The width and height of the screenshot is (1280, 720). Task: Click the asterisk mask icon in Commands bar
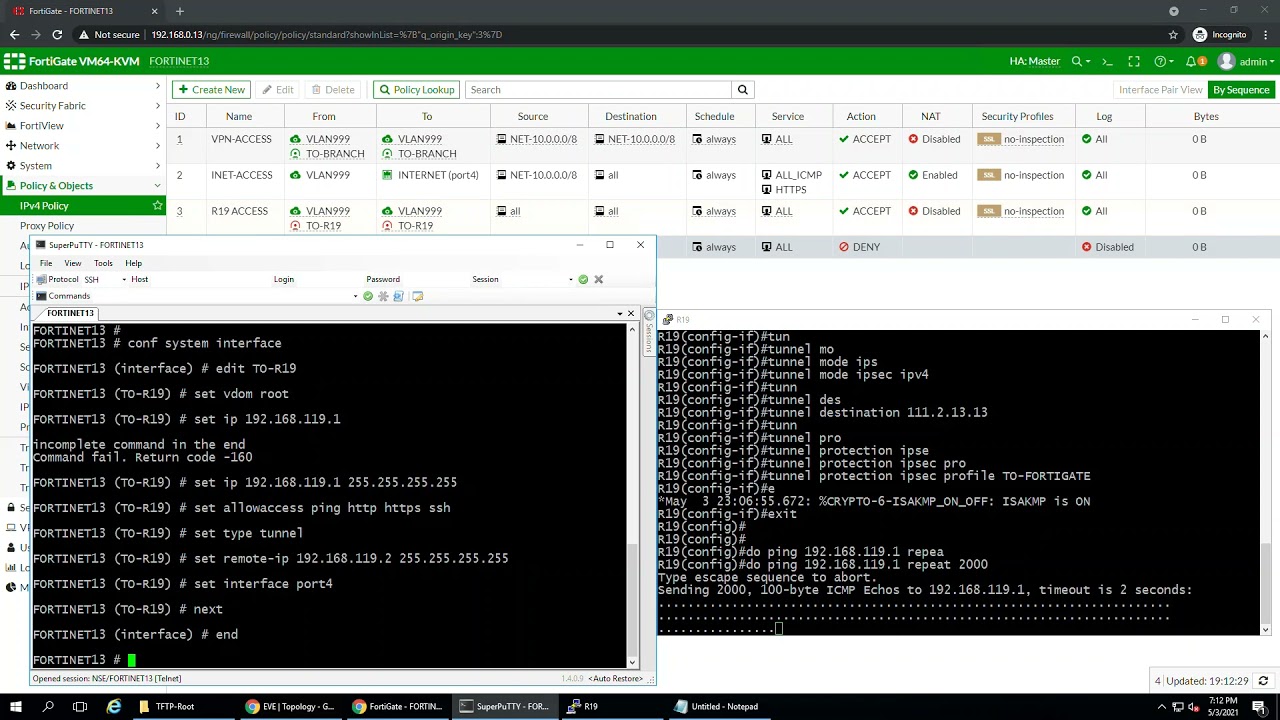383,296
